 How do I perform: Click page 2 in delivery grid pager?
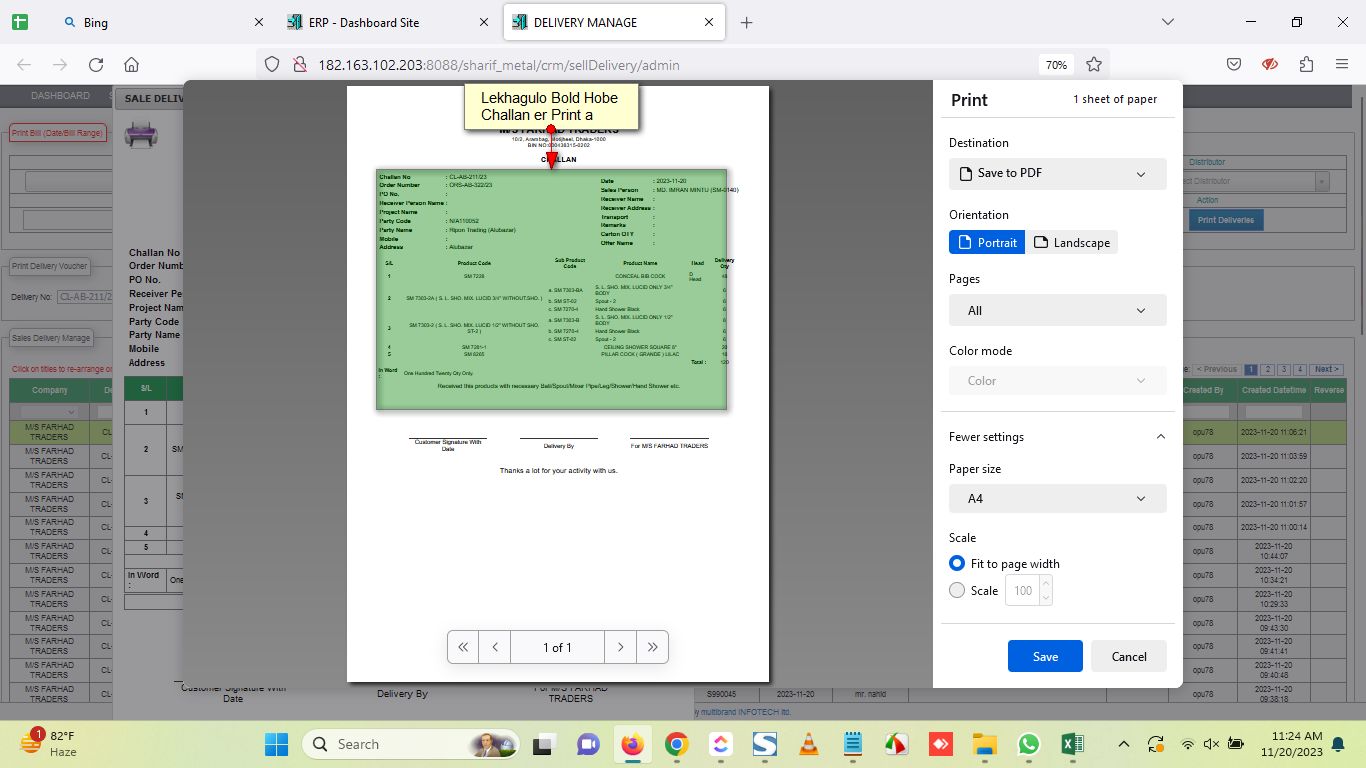pyautogui.click(x=1266, y=370)
